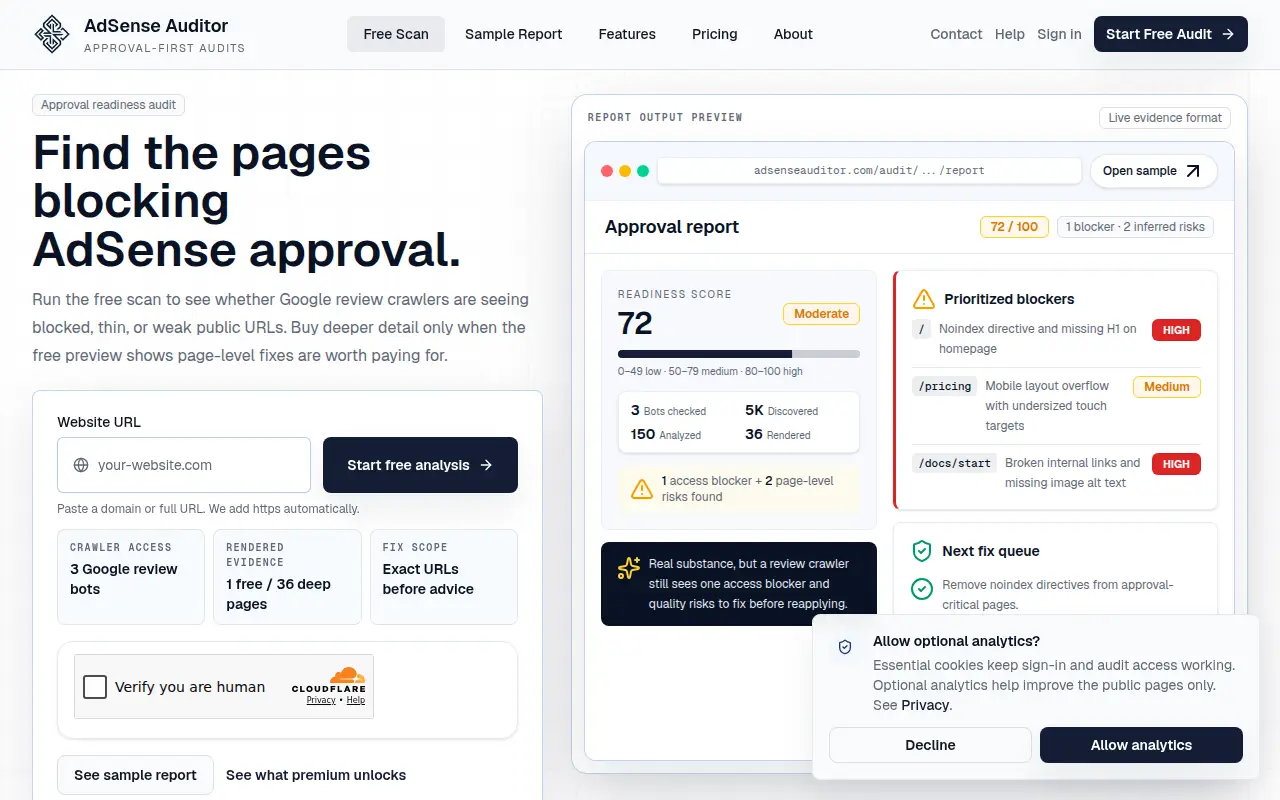Click the 72 / 100 score badge
Screen dimensions: 1280x800
pos(1014,227)
